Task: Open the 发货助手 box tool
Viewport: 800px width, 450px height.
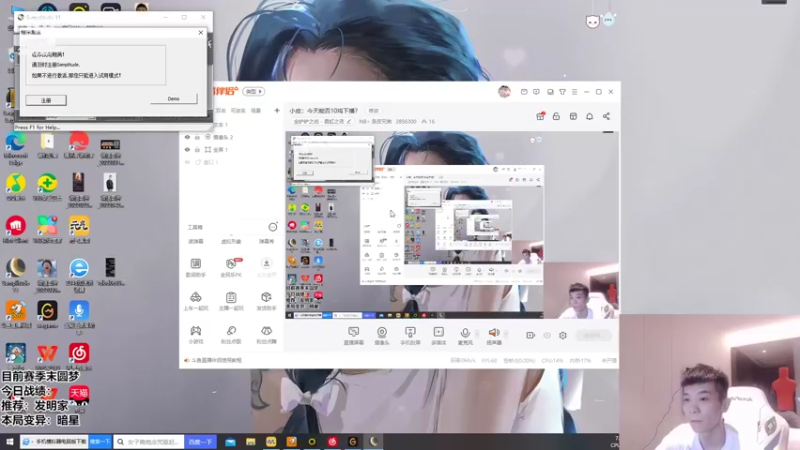Action: (266, 301)
